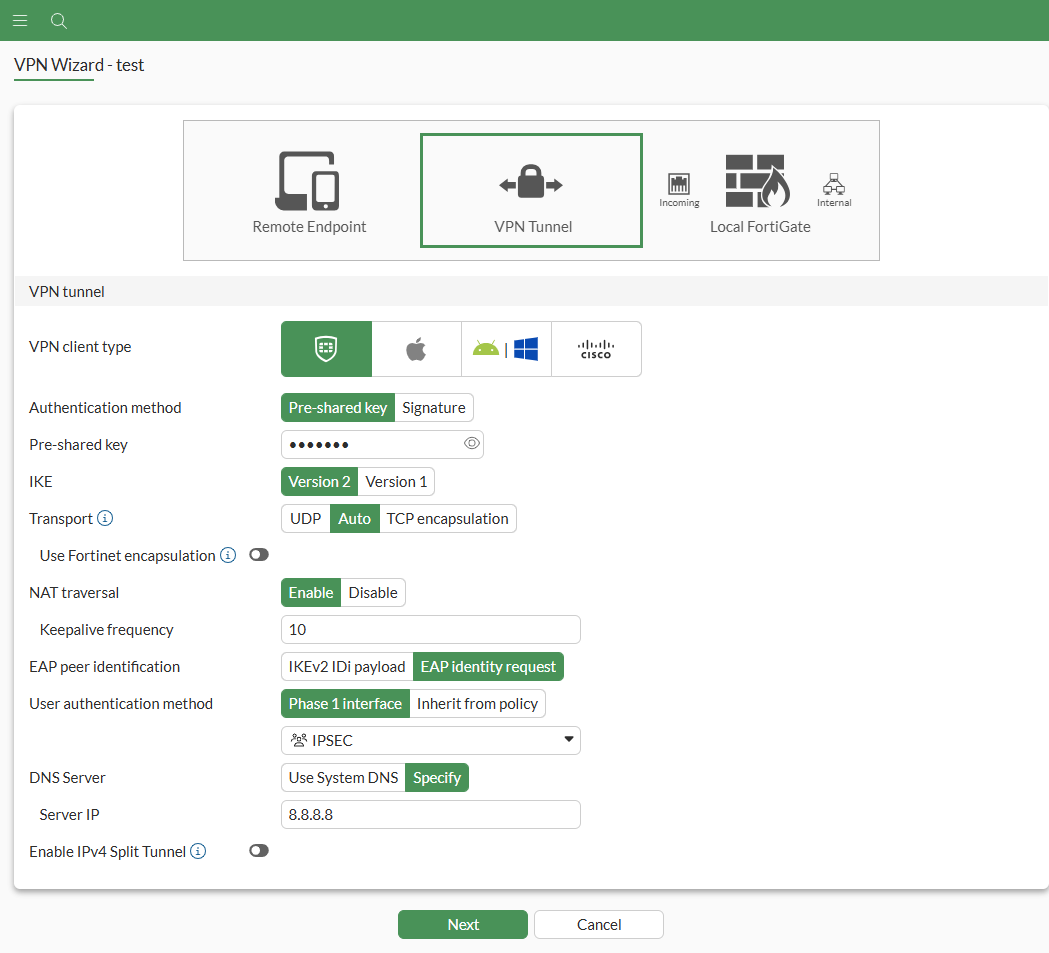
Task: Click the Remote Endpoint diagram icon
Action: [x=309, y=180]
